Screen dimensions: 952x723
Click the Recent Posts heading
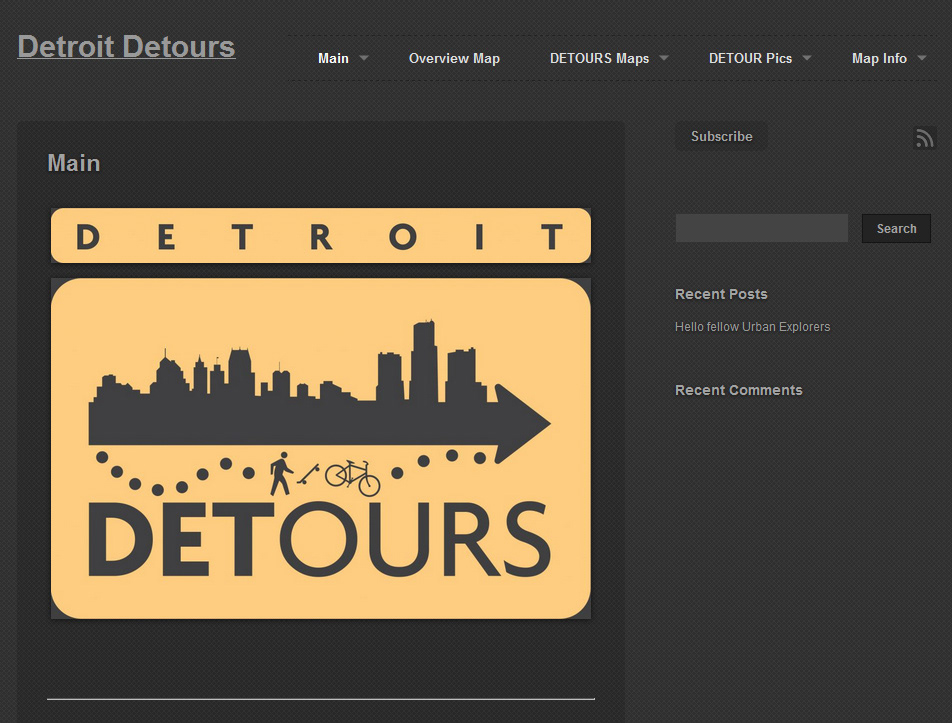[x=721, y=294]
